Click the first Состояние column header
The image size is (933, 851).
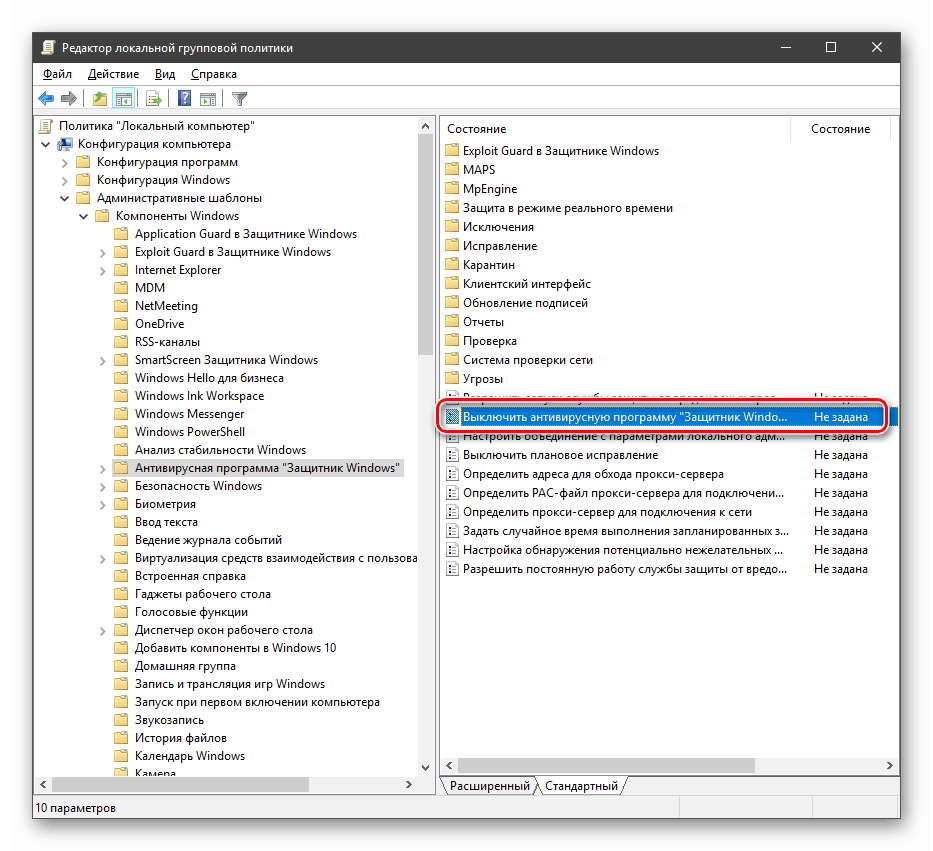pyautogui.click(x=615, y=129)
